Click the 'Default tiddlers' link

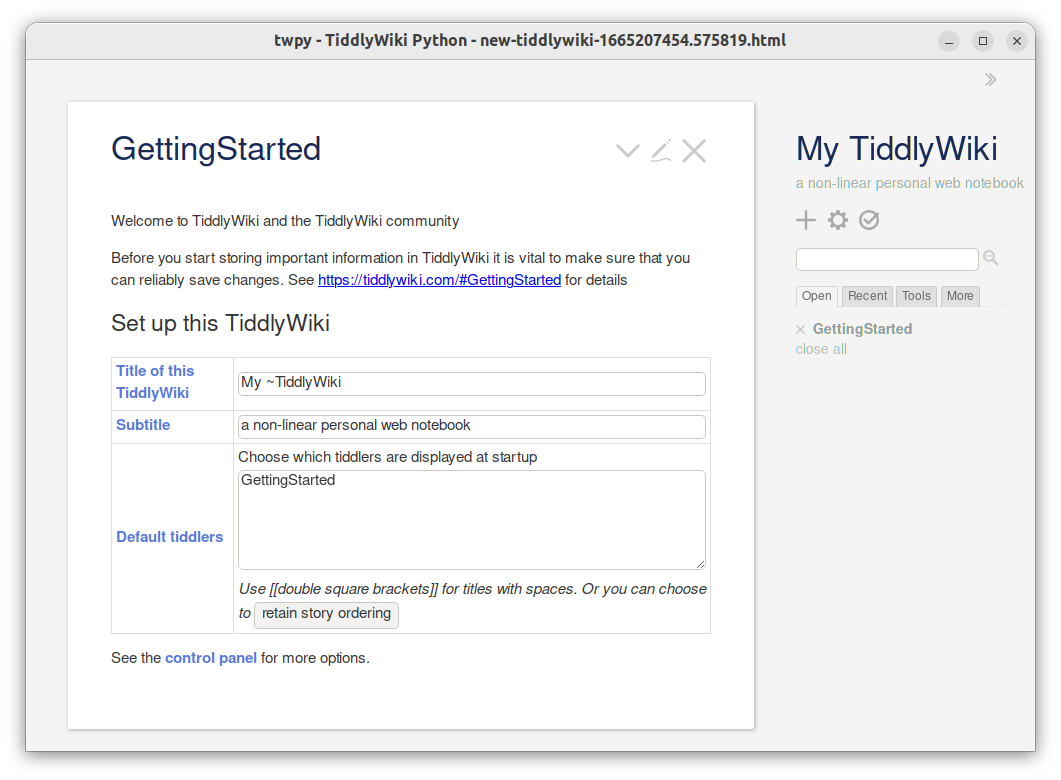[x=170, y=536]
